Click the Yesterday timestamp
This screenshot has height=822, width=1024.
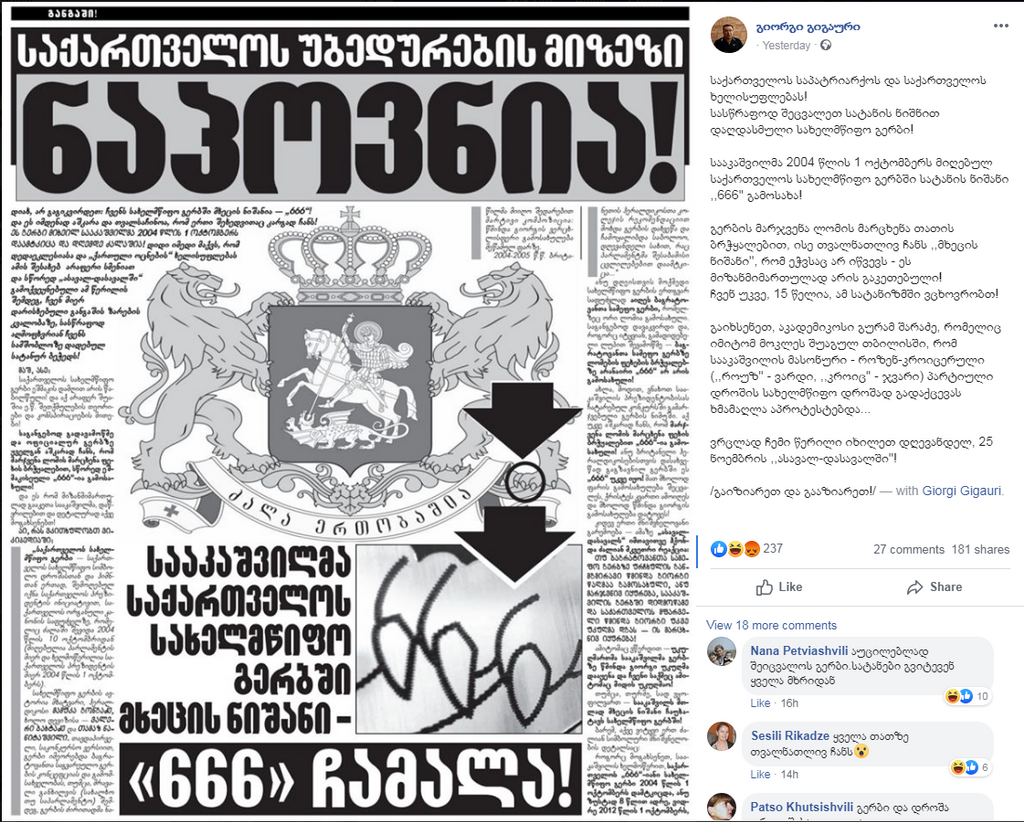pos(786,45)
